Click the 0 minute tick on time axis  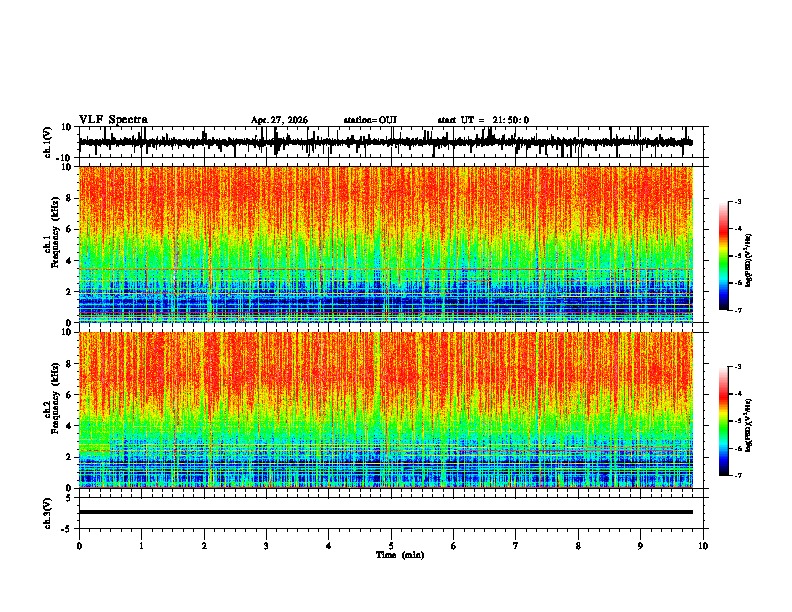[x=79, y=546]
